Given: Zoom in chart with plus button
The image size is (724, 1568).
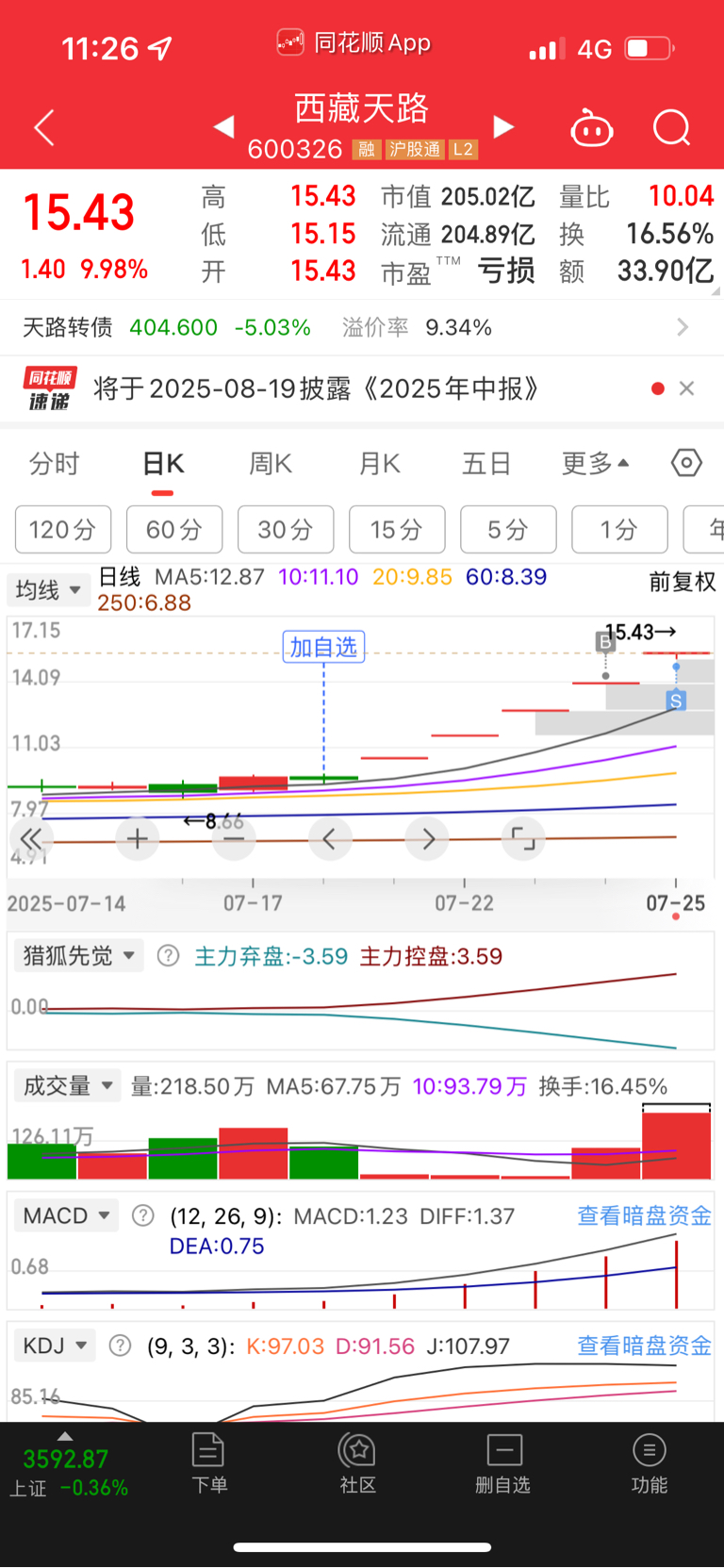Looking at the screenshot, I should (137, 838).
